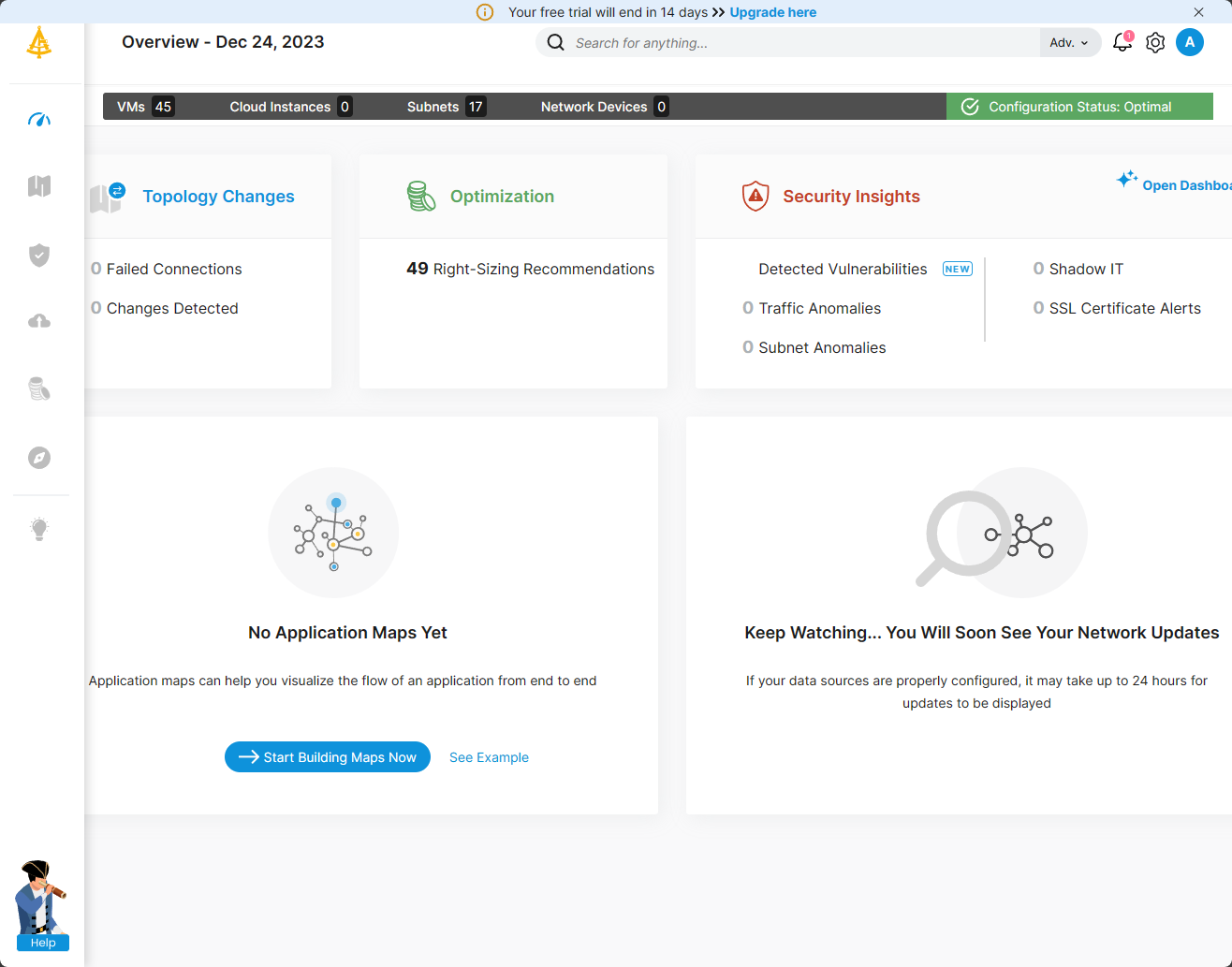The width and height of the screenshot is (1232, 967).
Task: Click the Topology Changes map icon
Action: click(x=108, y=198)
